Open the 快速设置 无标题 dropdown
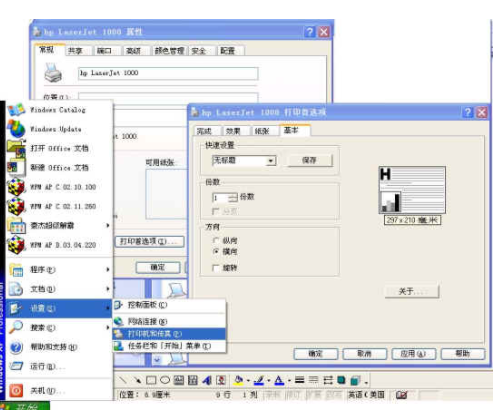Image resolution: width=497 pixels, height=410 pixels. 244,161
